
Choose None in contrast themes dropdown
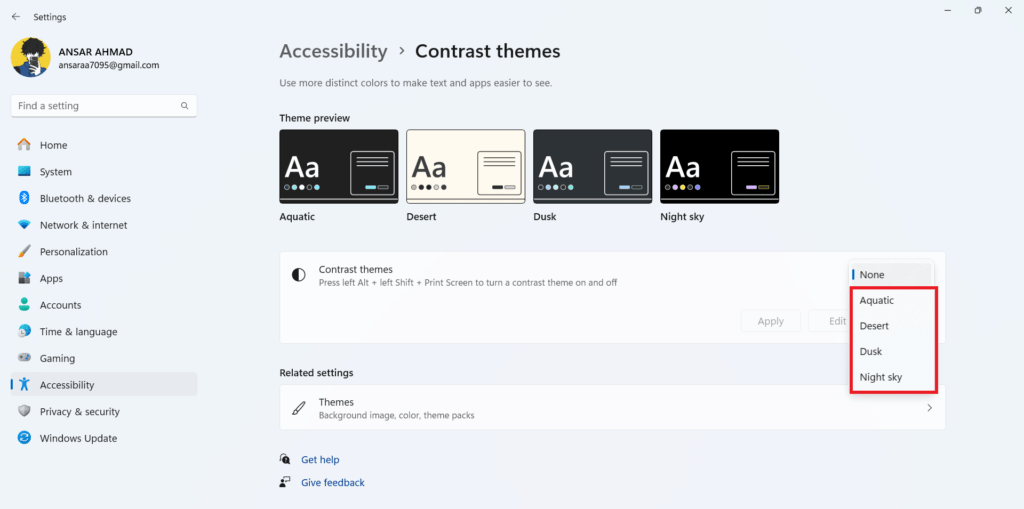[x=892, y=274]
